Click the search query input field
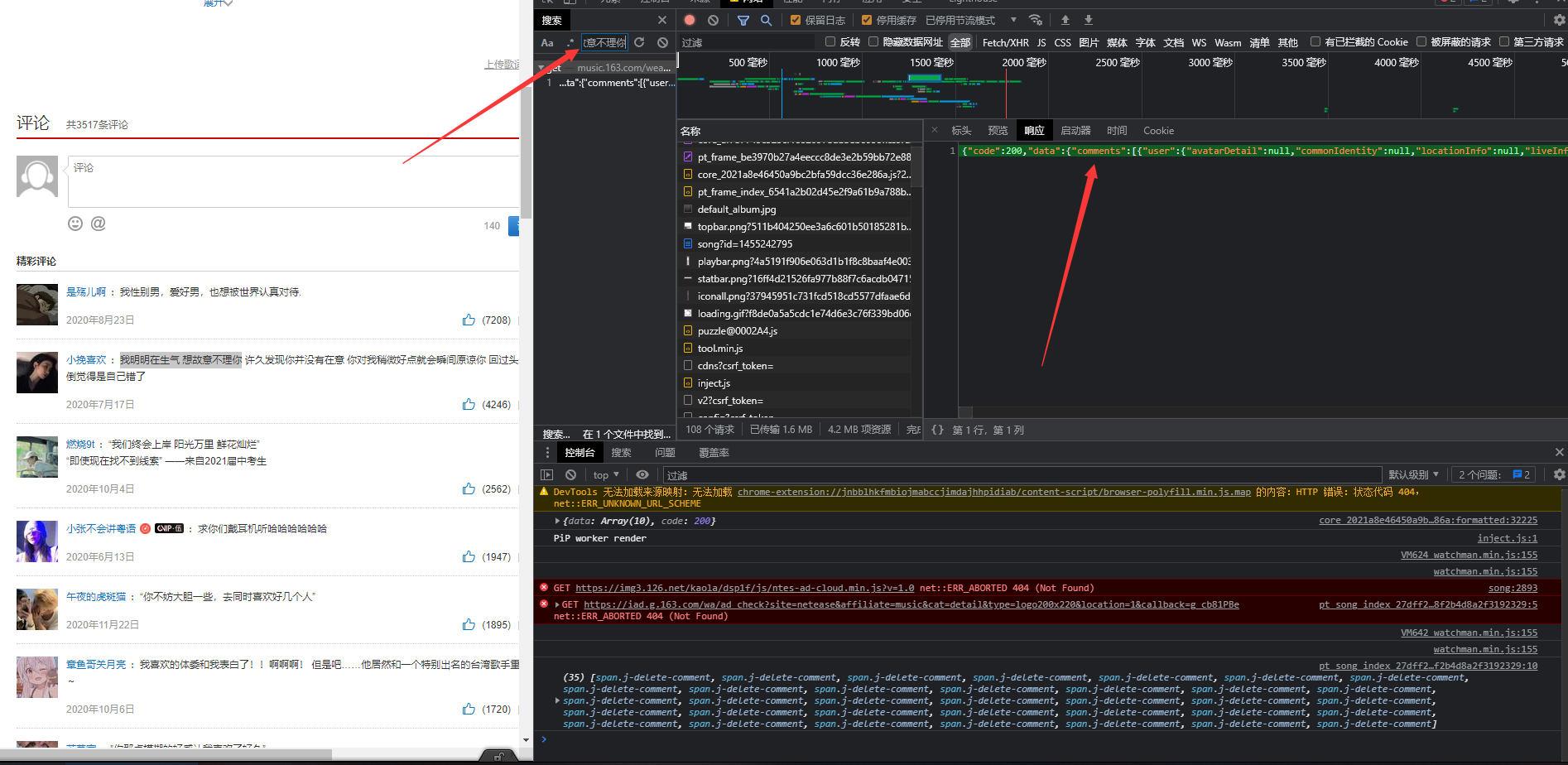Screen dimensions: 1568x765 click(x=605, y=42)
